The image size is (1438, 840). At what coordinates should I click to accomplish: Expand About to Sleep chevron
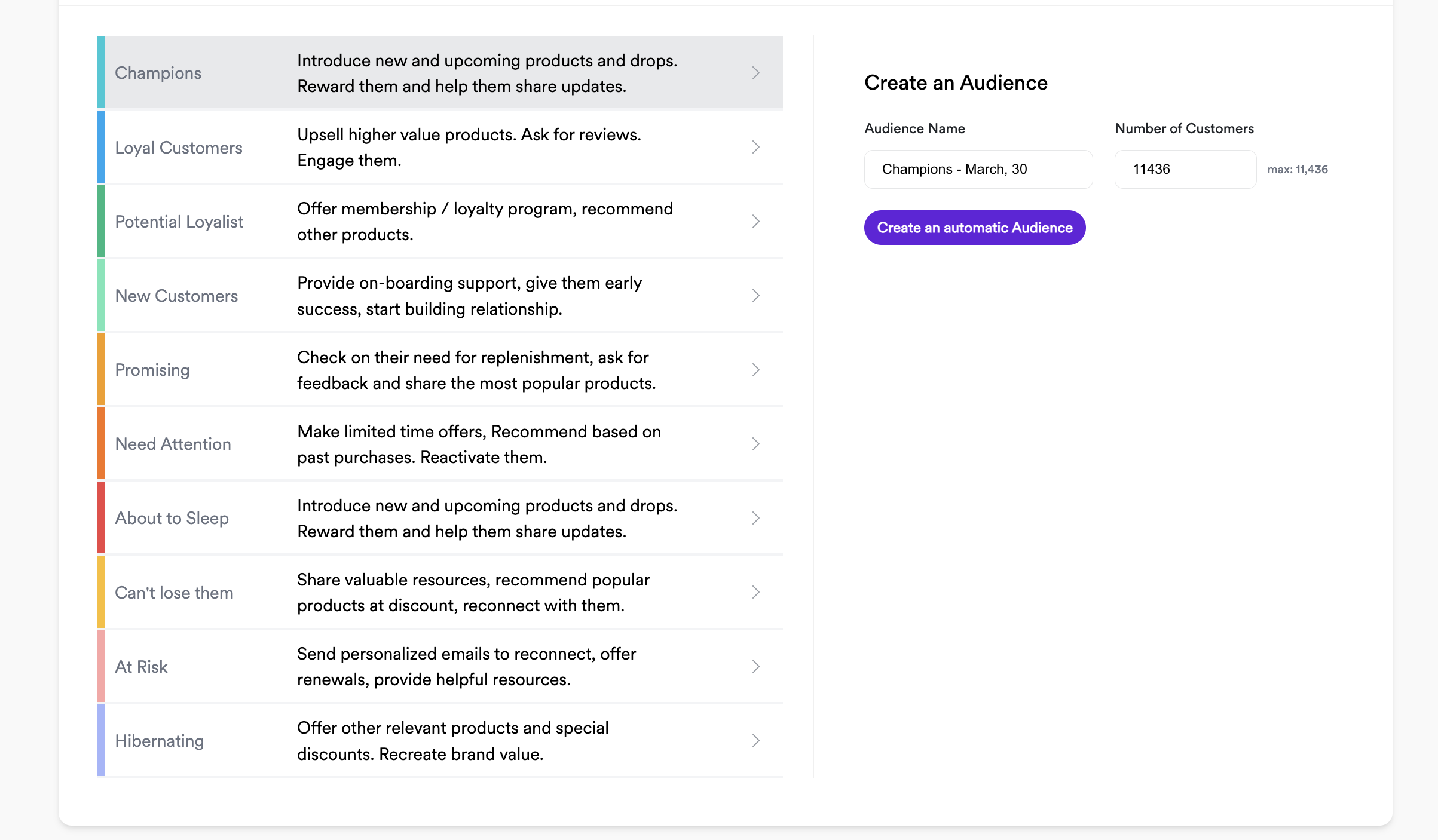755,518
